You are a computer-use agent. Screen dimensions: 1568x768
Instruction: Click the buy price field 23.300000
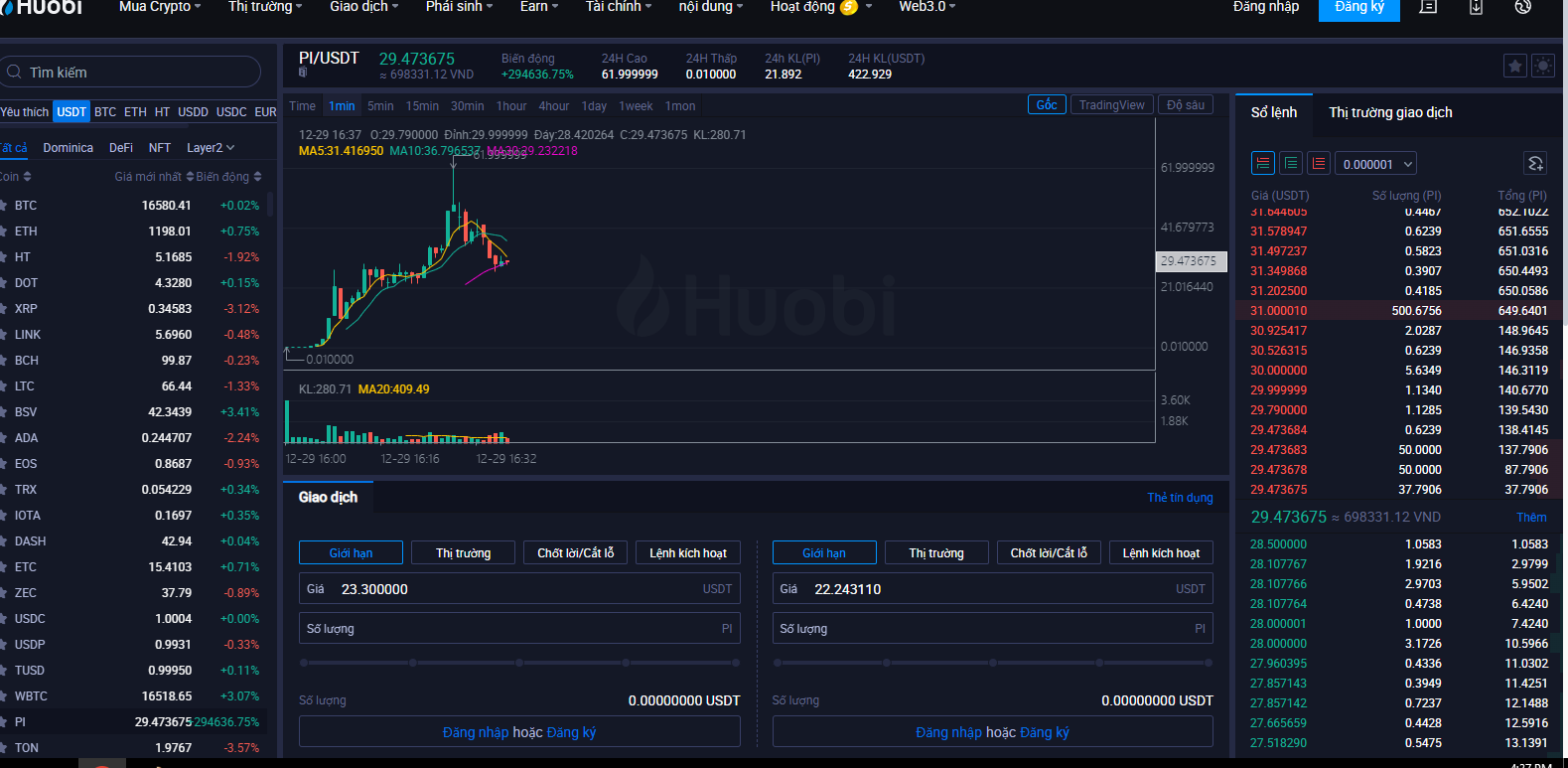point(519,588)
